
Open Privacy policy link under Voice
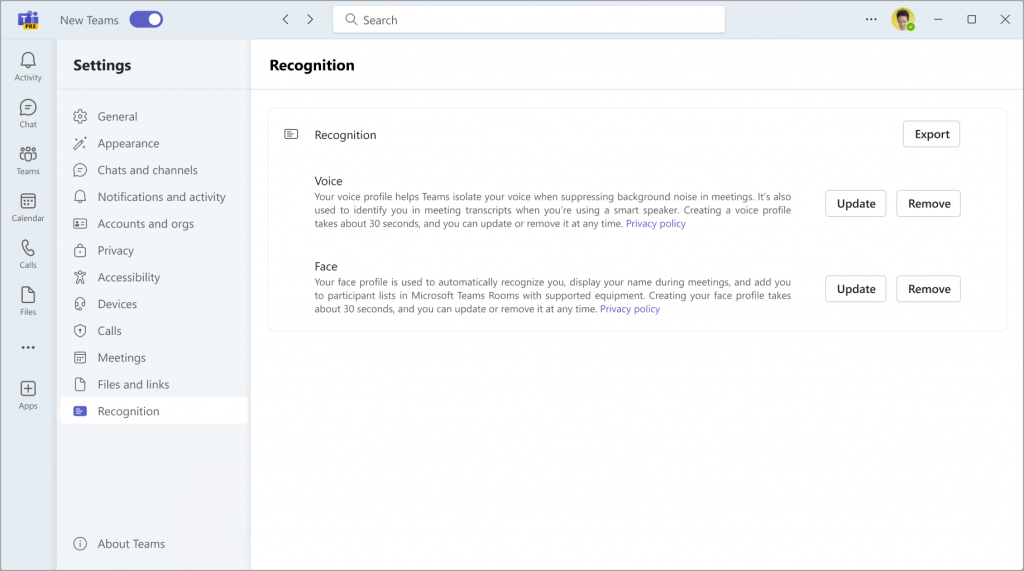tap(656, 223)
